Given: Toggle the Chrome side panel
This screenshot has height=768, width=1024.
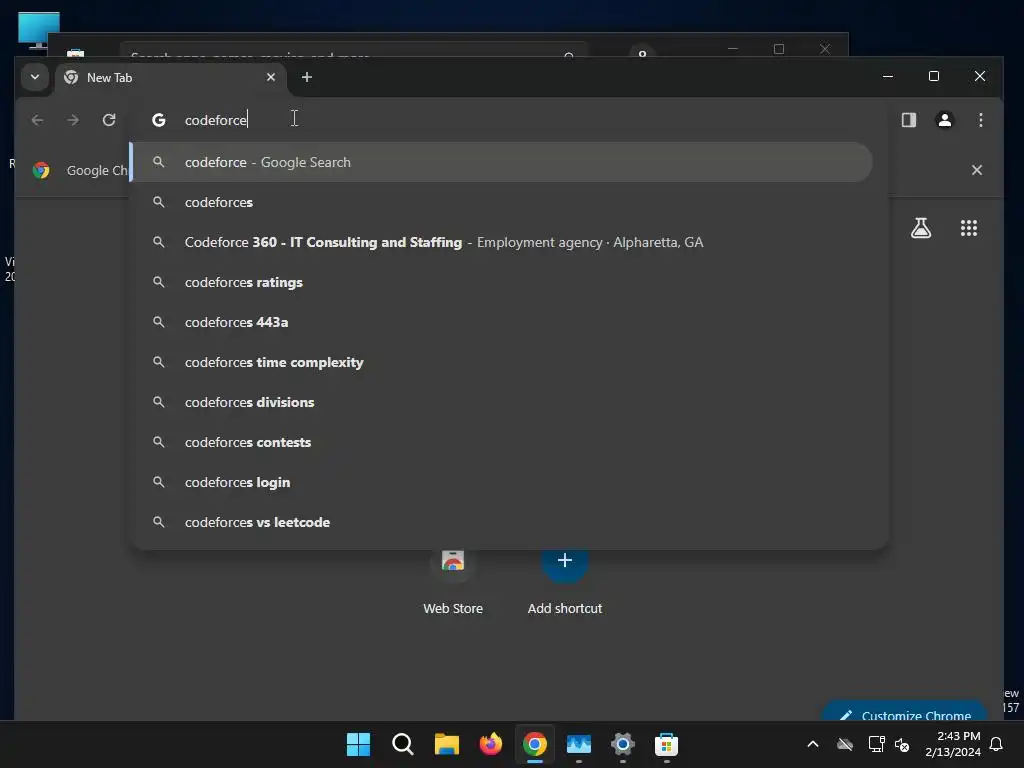Looking at the screenshot, I should click(908, 120).
